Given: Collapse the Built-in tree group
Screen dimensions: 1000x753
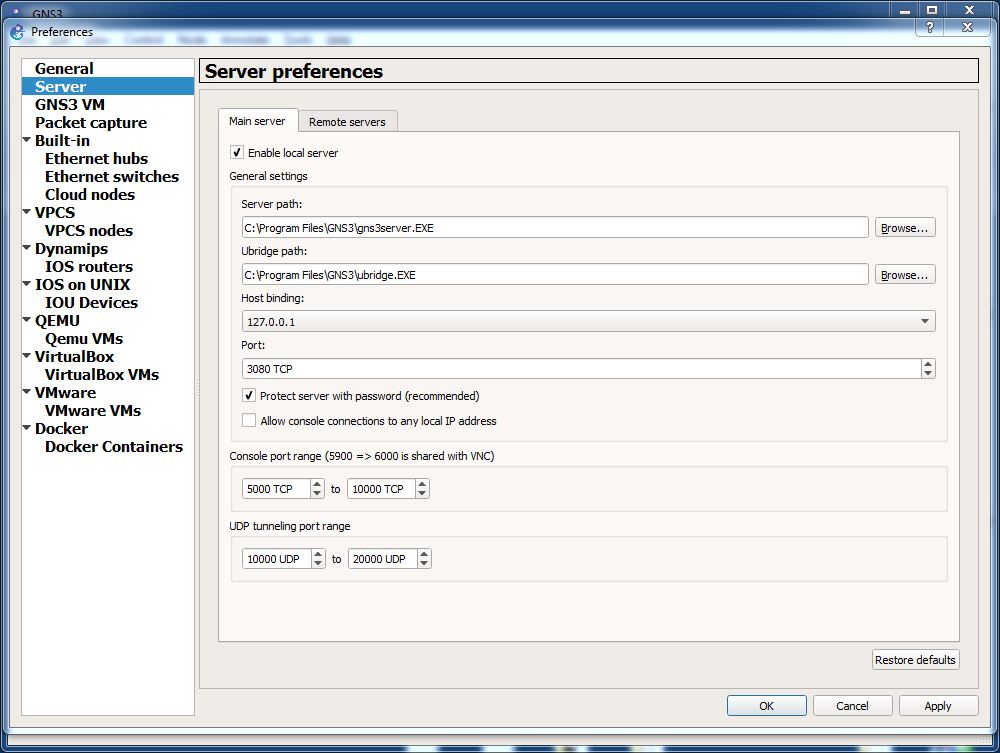Looking at the screenshot, I should tap(27, 140).
